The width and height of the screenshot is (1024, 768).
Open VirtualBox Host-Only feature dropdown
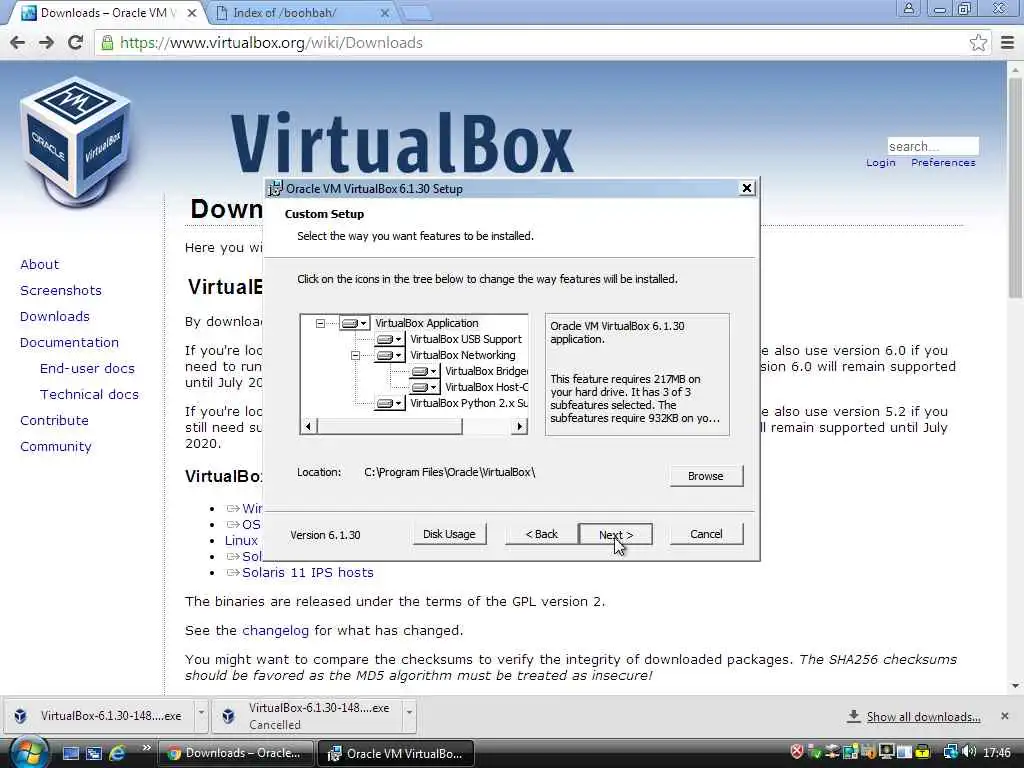point(424,387)
